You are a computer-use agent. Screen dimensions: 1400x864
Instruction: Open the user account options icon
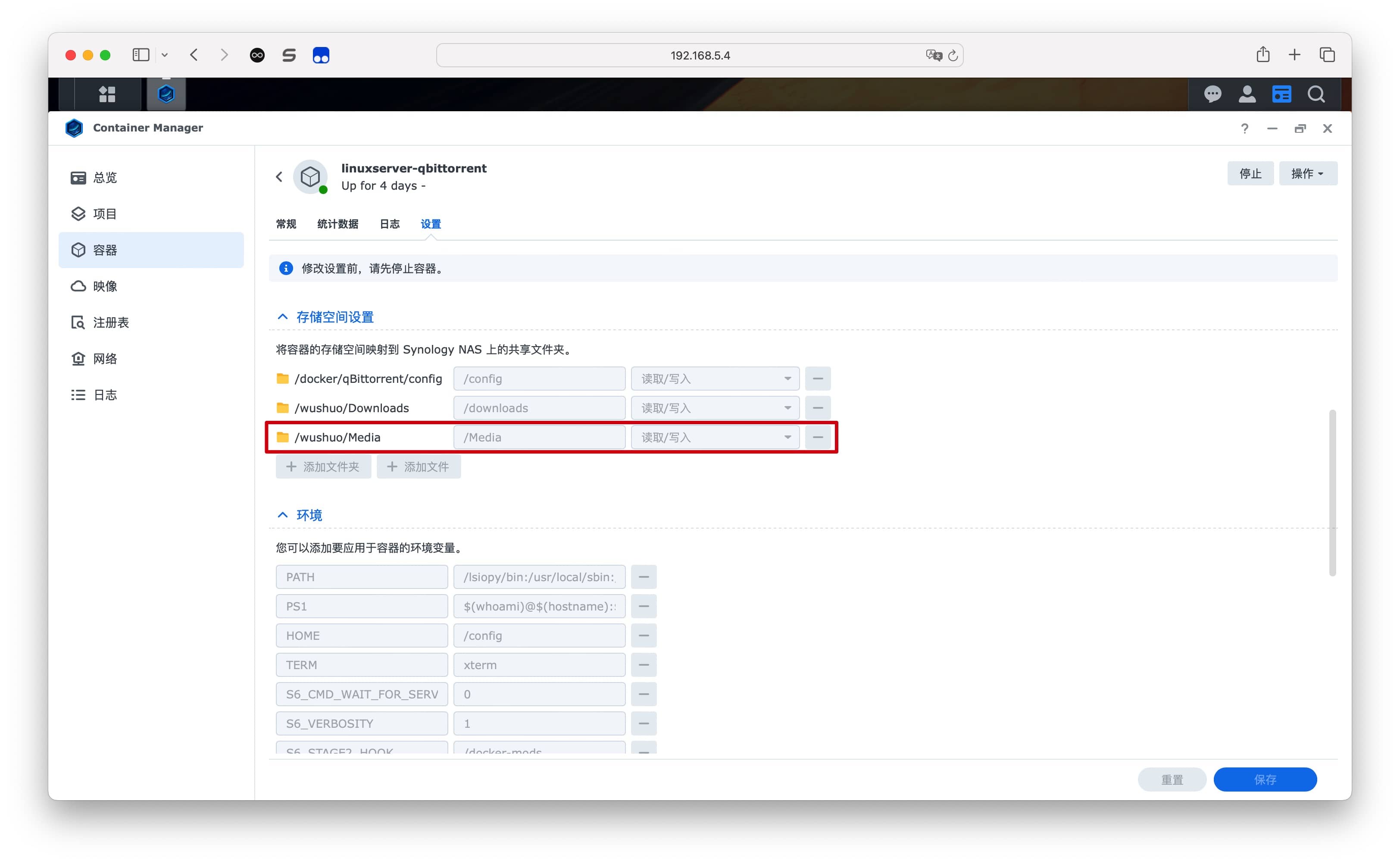(1247, 94)
